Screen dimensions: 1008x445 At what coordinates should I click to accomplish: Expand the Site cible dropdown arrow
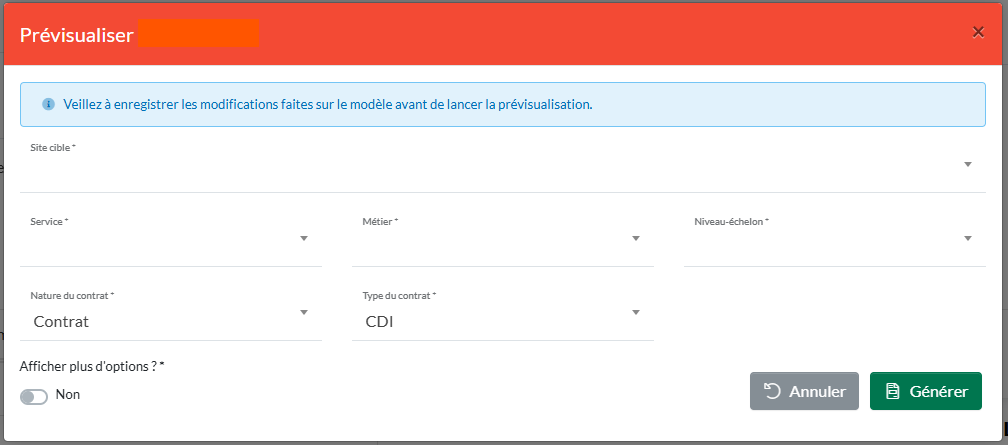coord(968,165)
